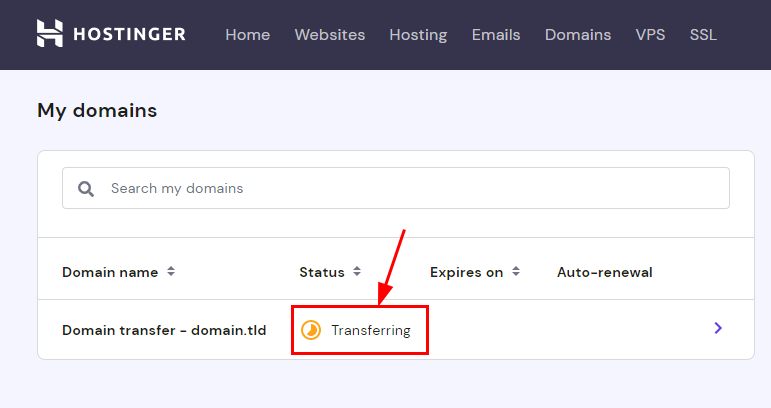The width and height of the screenshot is (771, 408).
Task: Click the Expires on header text
Action: click(x=466, y=272)
